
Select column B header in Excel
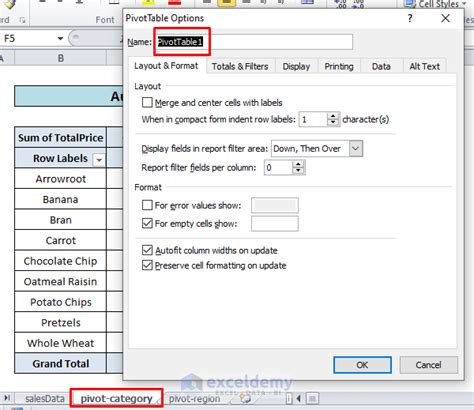click(x=60, y=58)
